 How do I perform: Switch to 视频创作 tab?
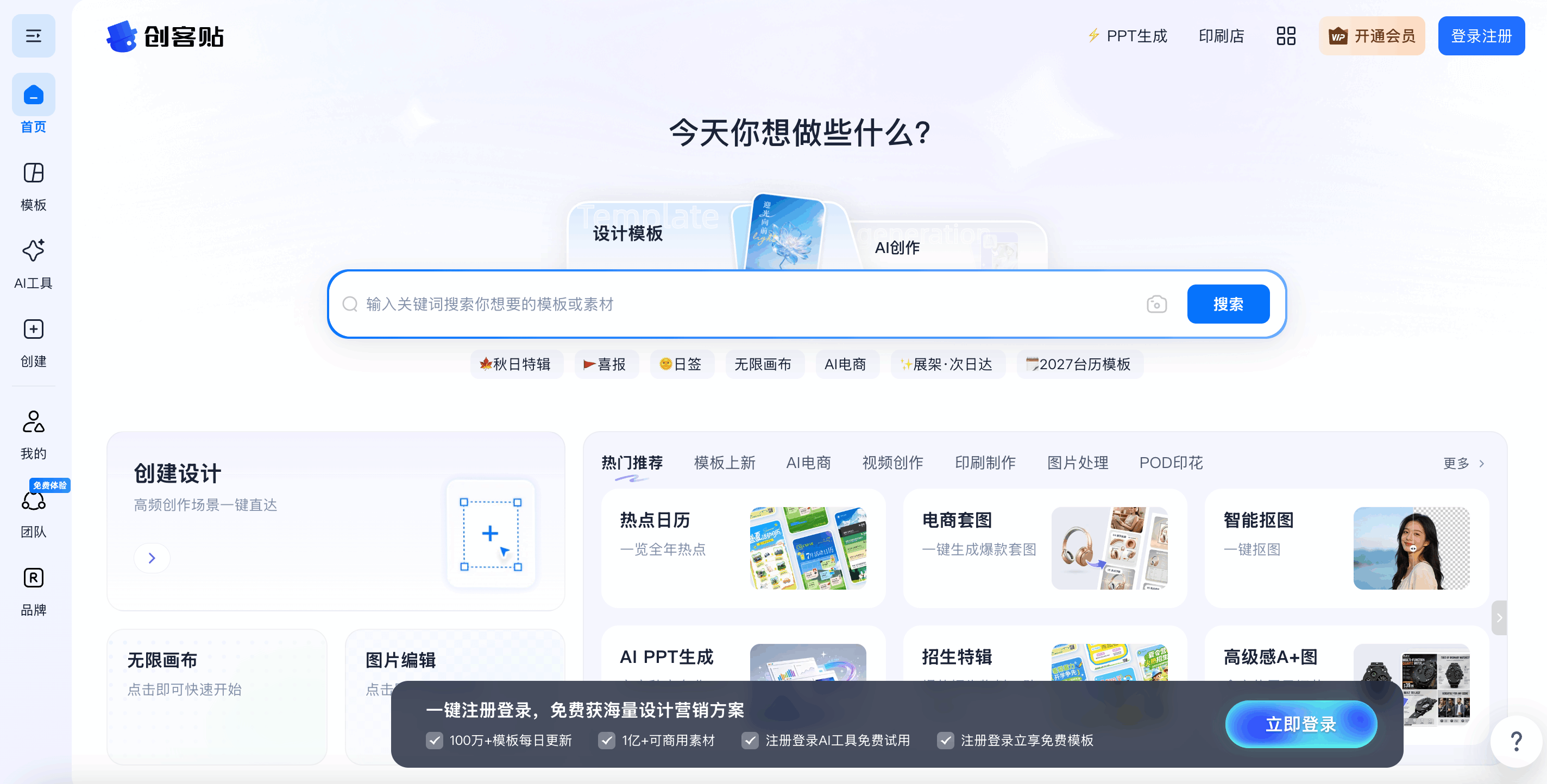click(x=892, y=463)
